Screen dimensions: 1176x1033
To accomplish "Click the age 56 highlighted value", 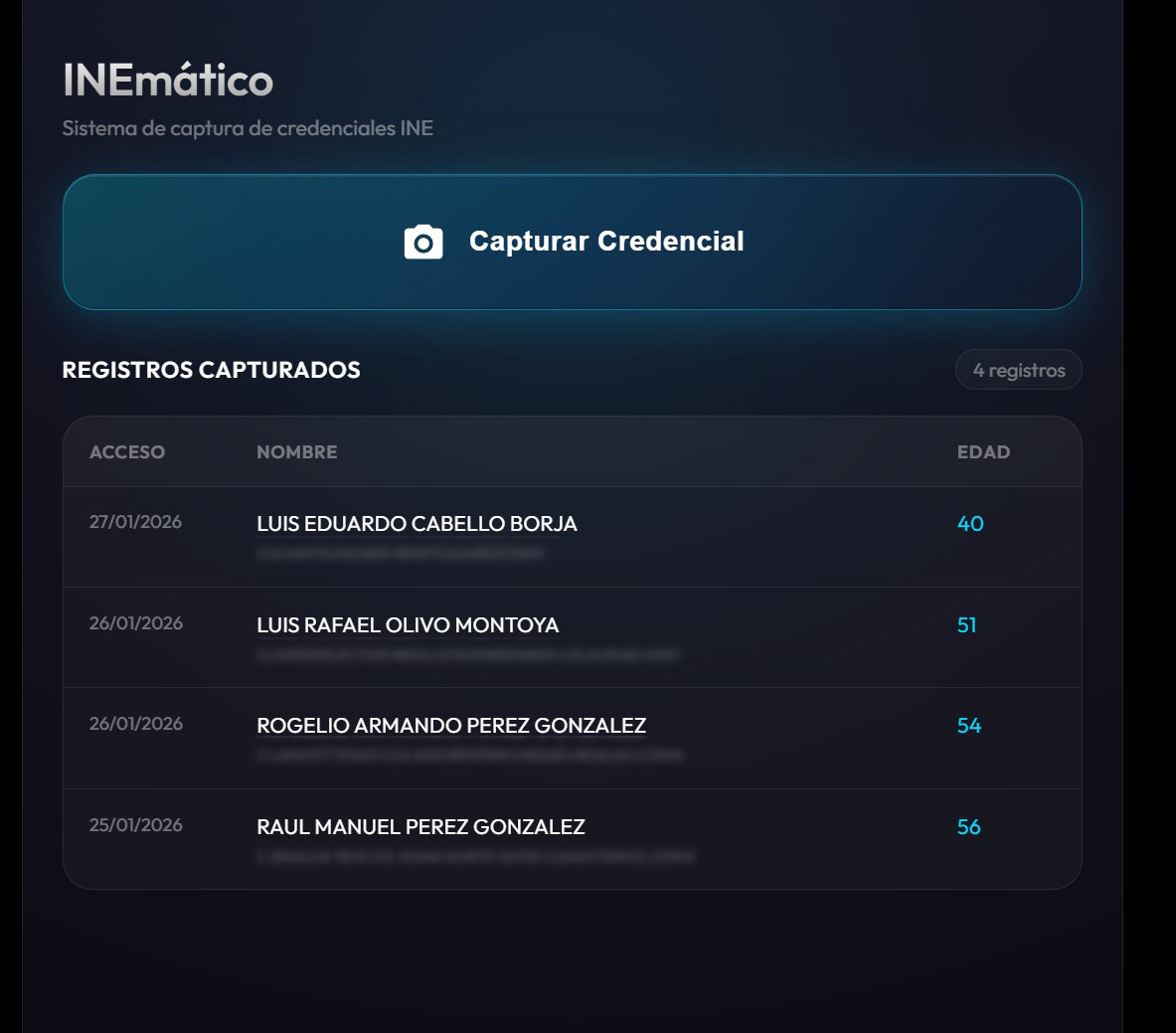I will 971,827.
